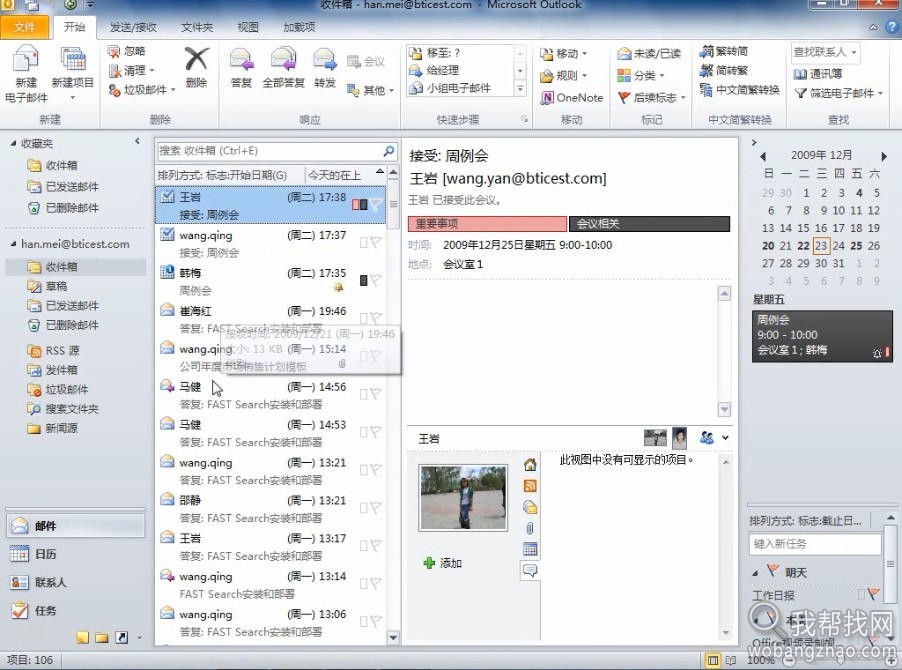This screenshot has height=670, width=902.
Task: Apply 小组电子邮件 quick step
Action: [450, 88]
